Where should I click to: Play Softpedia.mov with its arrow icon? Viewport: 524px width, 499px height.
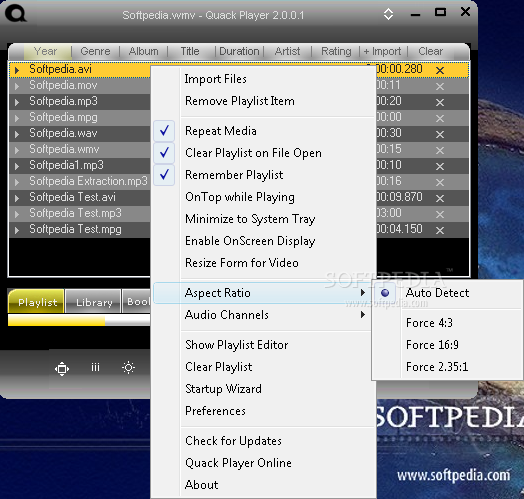(x=17, y=86)
